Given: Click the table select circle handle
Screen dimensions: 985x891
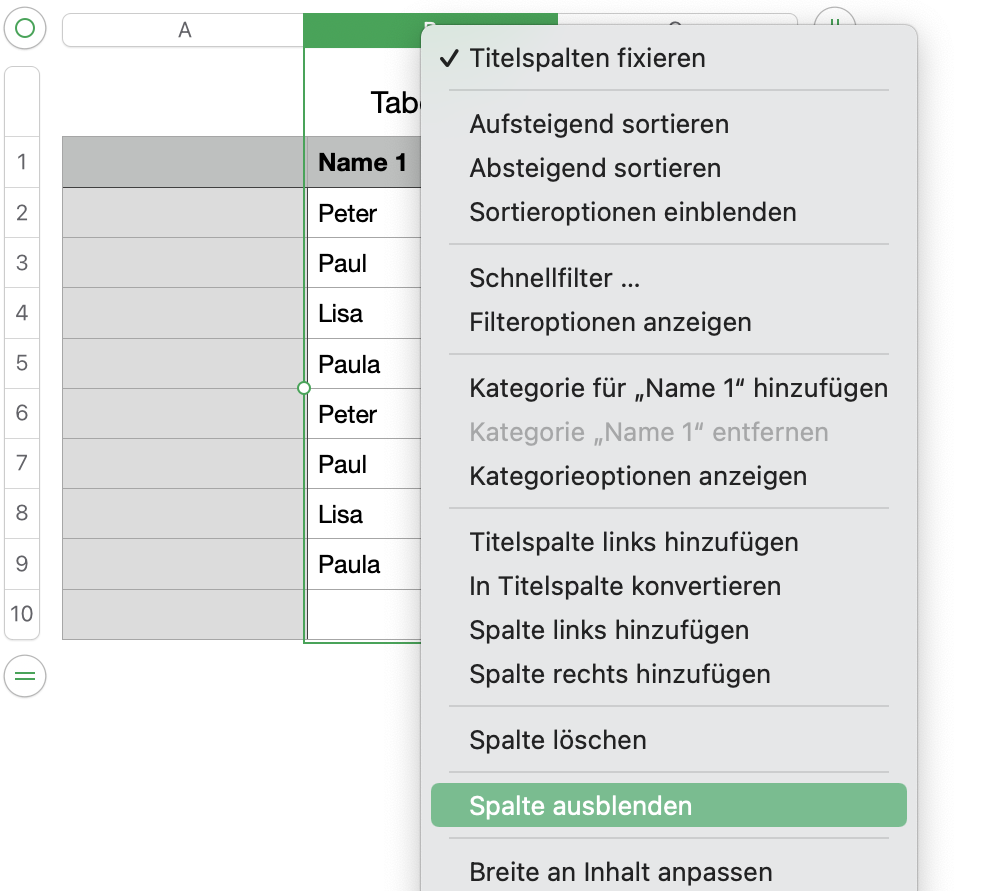Looking at the screenshot, I should (25, 30).
